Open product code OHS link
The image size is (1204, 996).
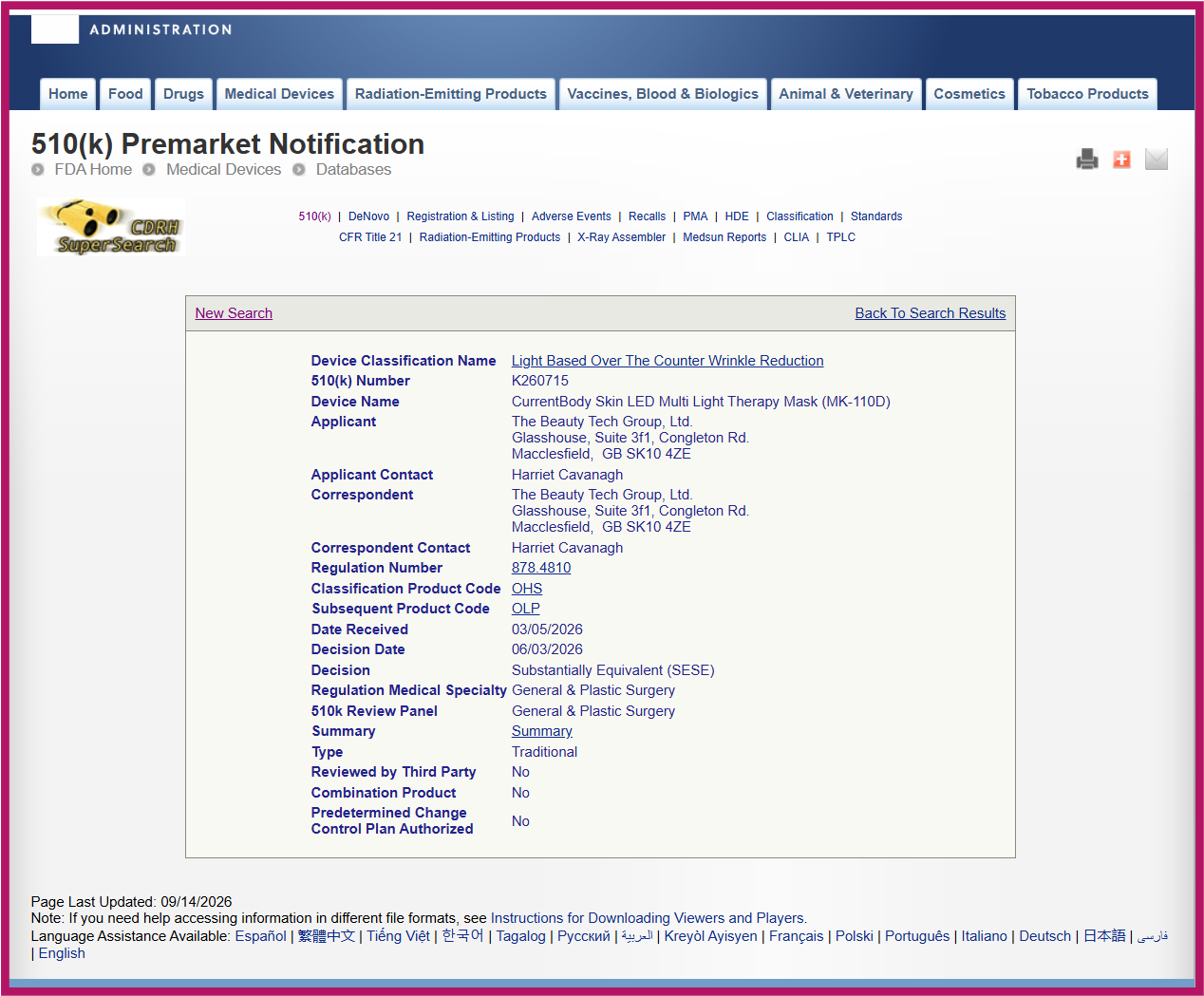tap(527, 589)
